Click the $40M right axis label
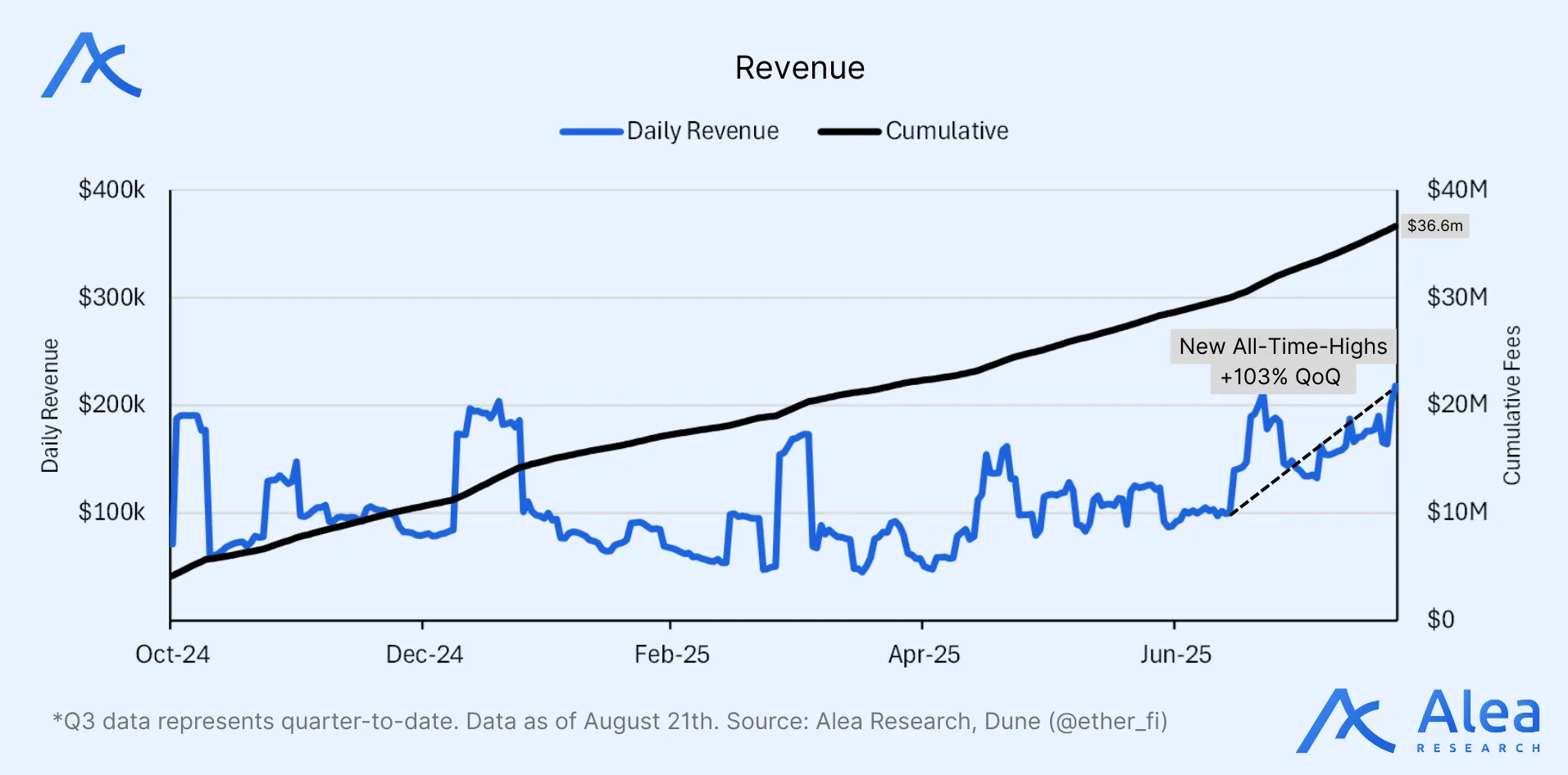Viewport: 1568px width, 775px height. pyautogui.click(x=1457, y=190)
